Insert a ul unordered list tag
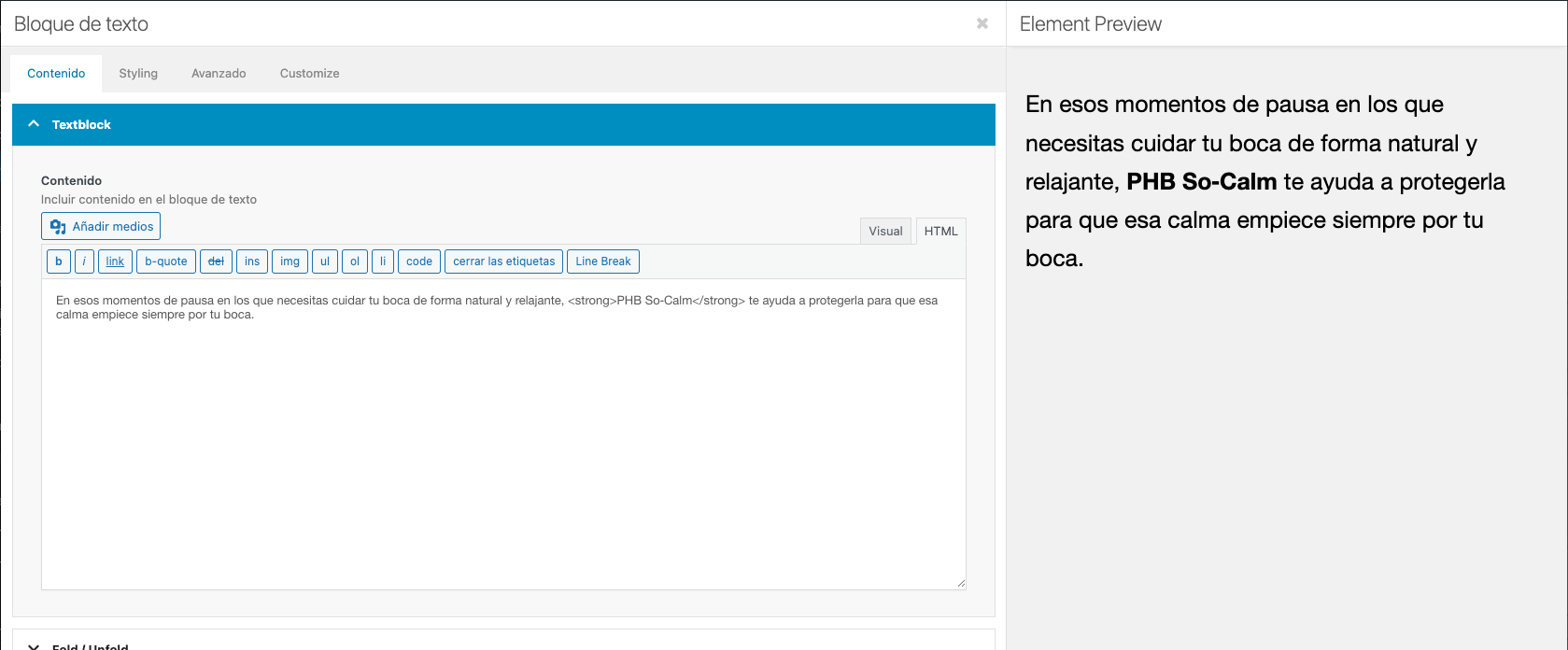The height and width of the screenshot is (650, 1568). tap(325, 261)
